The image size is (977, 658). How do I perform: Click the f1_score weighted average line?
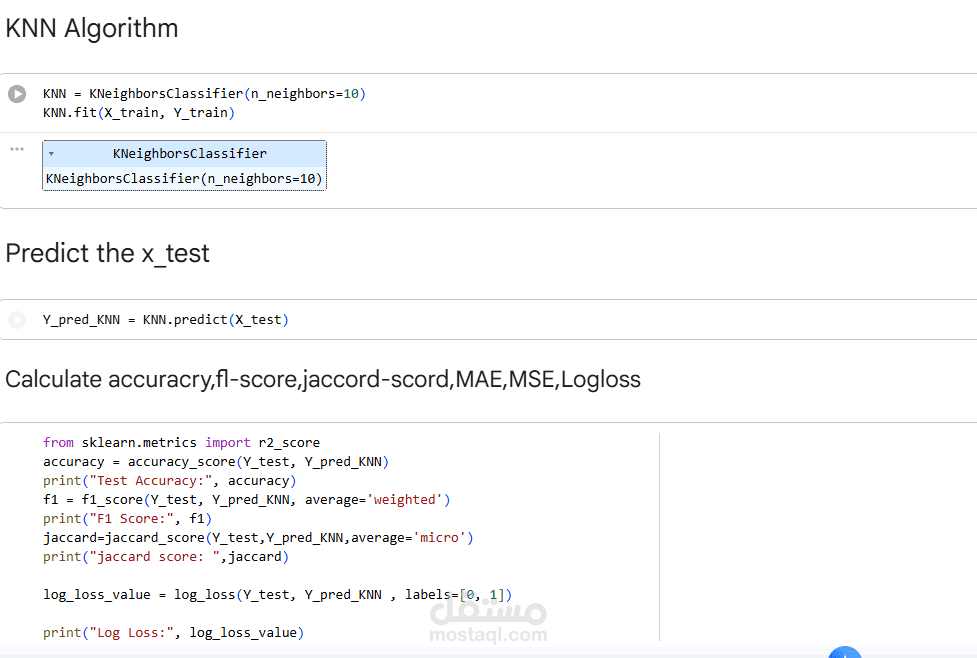pos(246,499)
